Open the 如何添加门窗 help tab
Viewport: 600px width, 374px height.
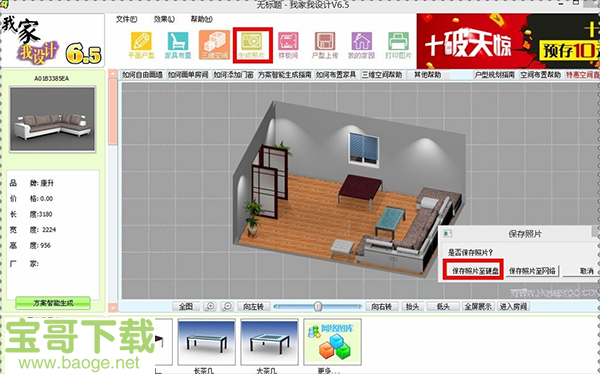[x=233, y=75]
